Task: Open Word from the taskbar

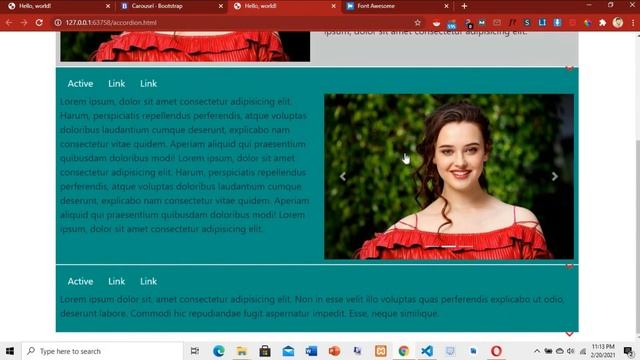Action: (x=311, y=351)
